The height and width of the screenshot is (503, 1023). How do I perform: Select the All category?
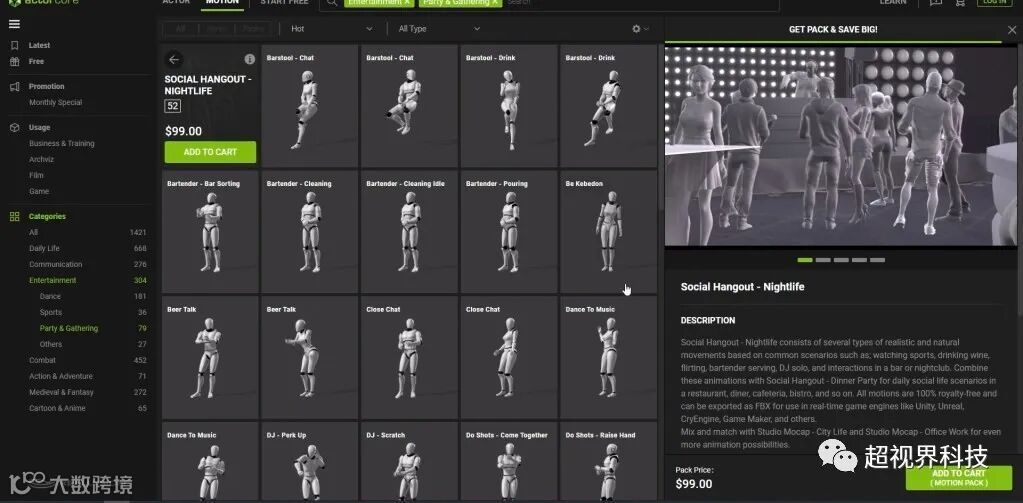33,232
